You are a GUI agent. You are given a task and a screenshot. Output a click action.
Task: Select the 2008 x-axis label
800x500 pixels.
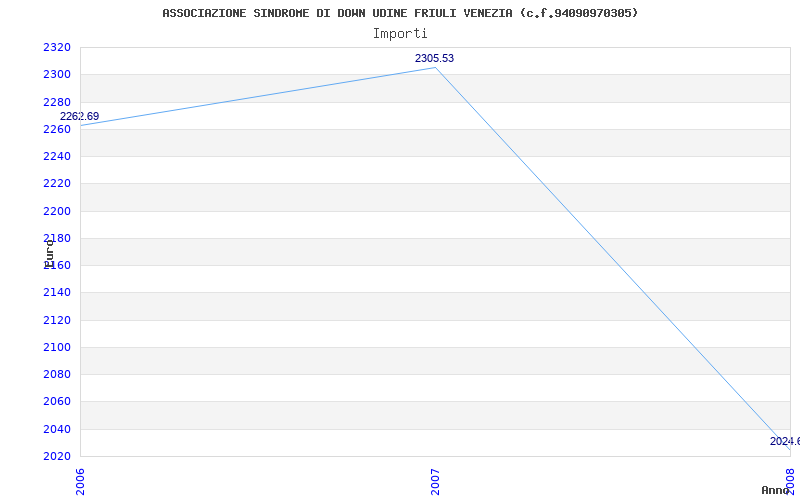point(790,482)
